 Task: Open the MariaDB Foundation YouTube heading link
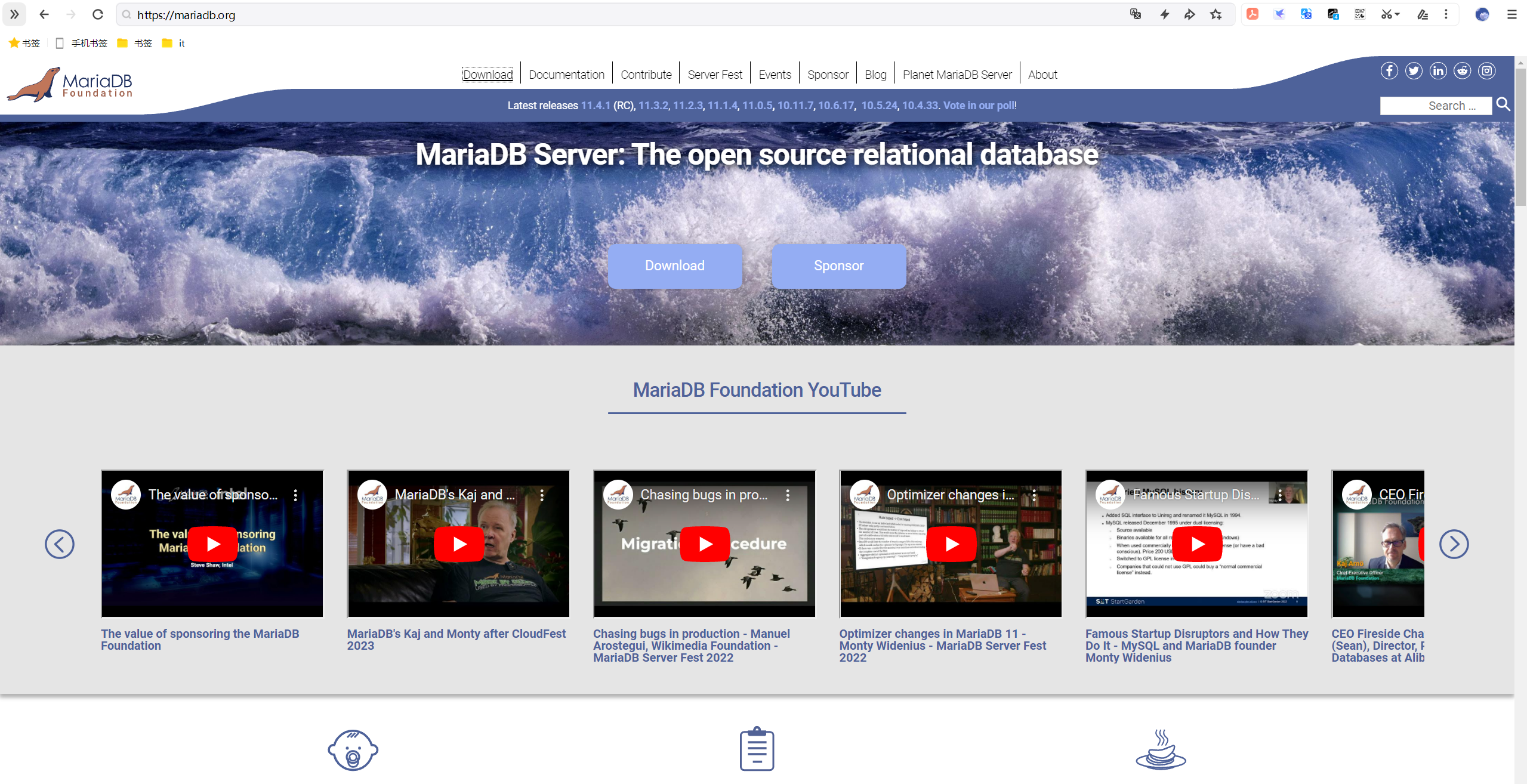[757, 390]
